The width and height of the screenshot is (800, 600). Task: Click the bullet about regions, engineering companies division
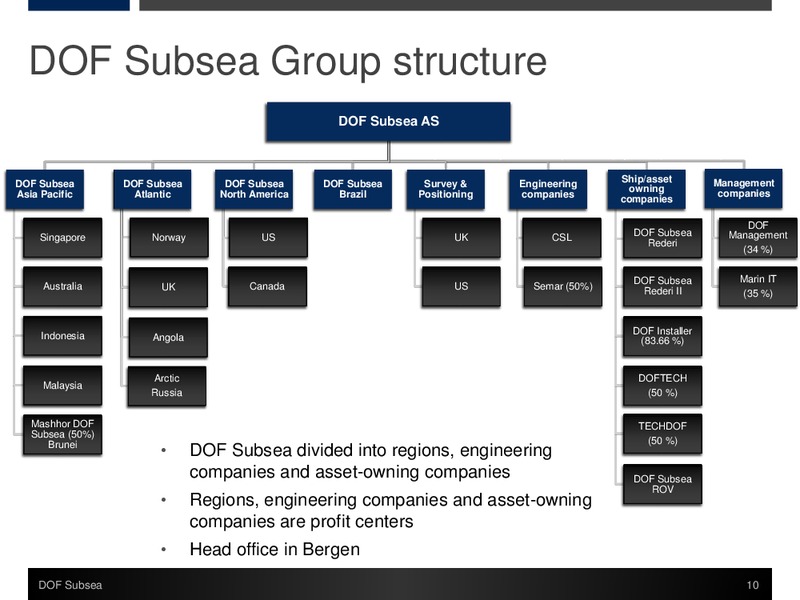[x=371, y=461]
